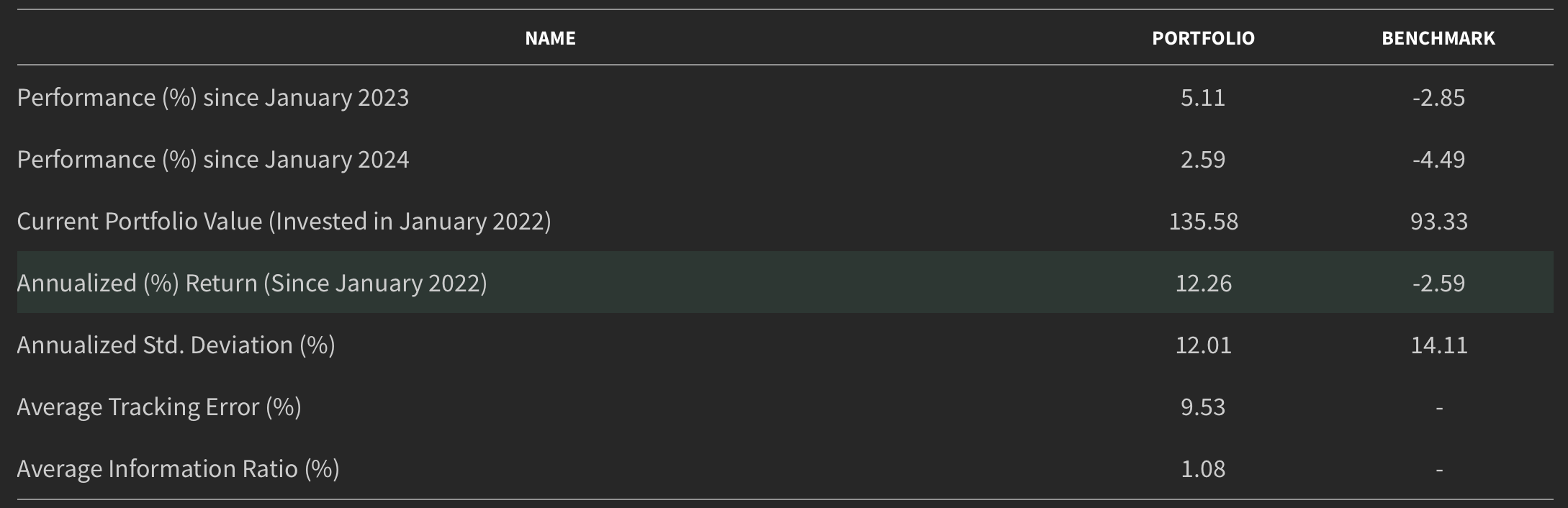Click the benchmark value -2.85
Screen dimensions: 1568x508
point(1438,98)
